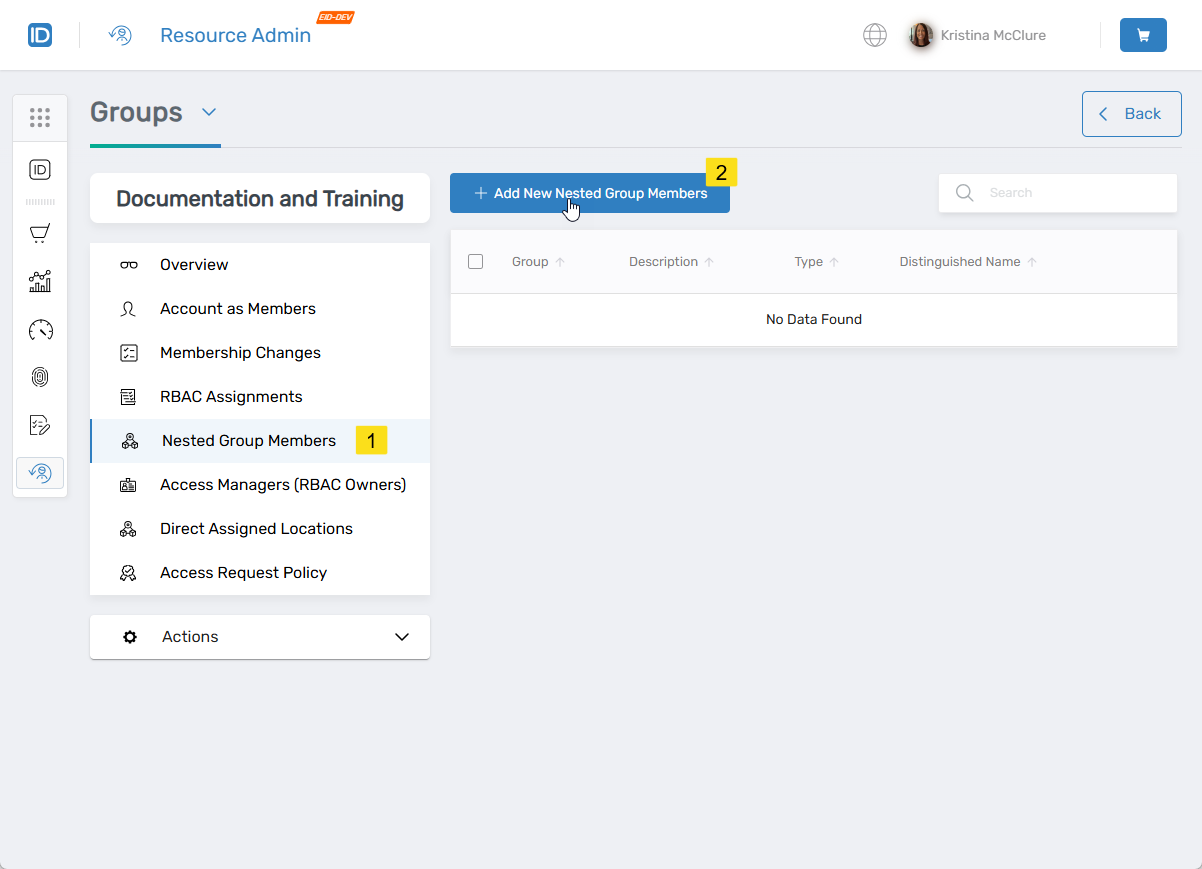Select the ID badge icon in sidebar

(40, 170)
